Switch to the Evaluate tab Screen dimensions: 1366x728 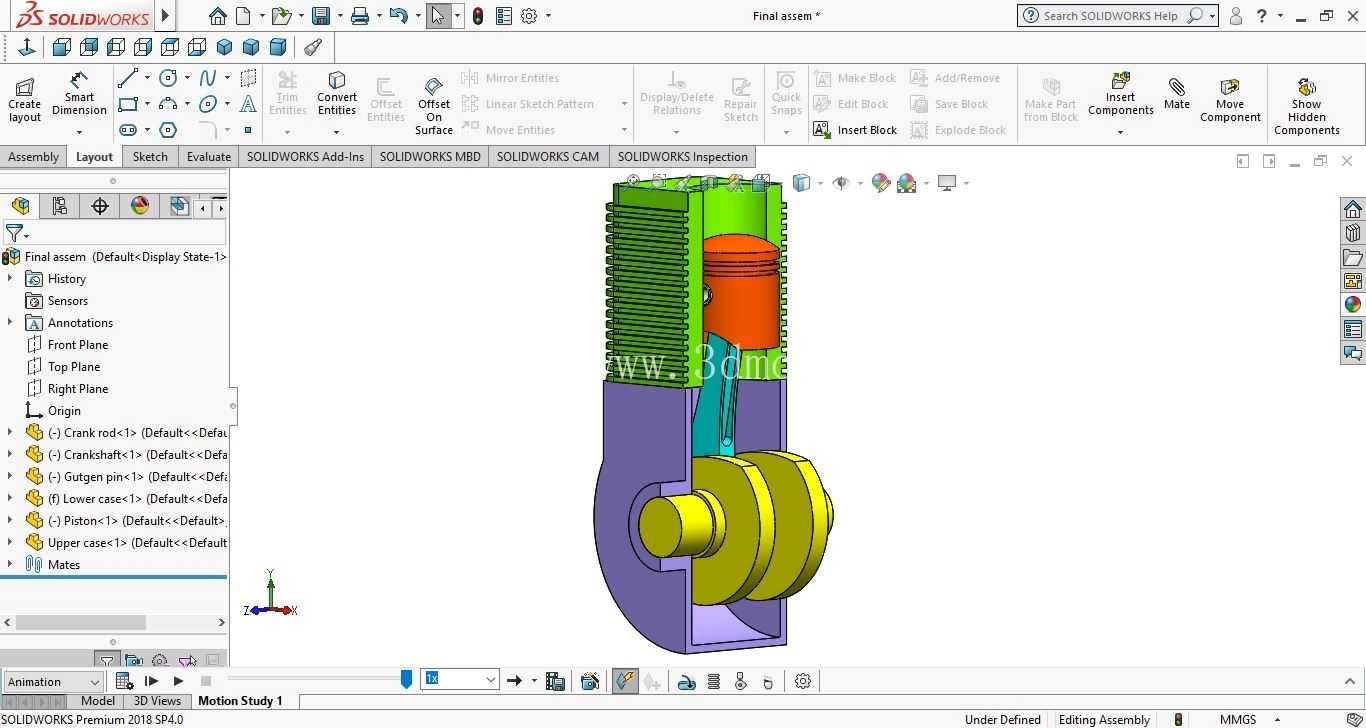pos(209,157)
